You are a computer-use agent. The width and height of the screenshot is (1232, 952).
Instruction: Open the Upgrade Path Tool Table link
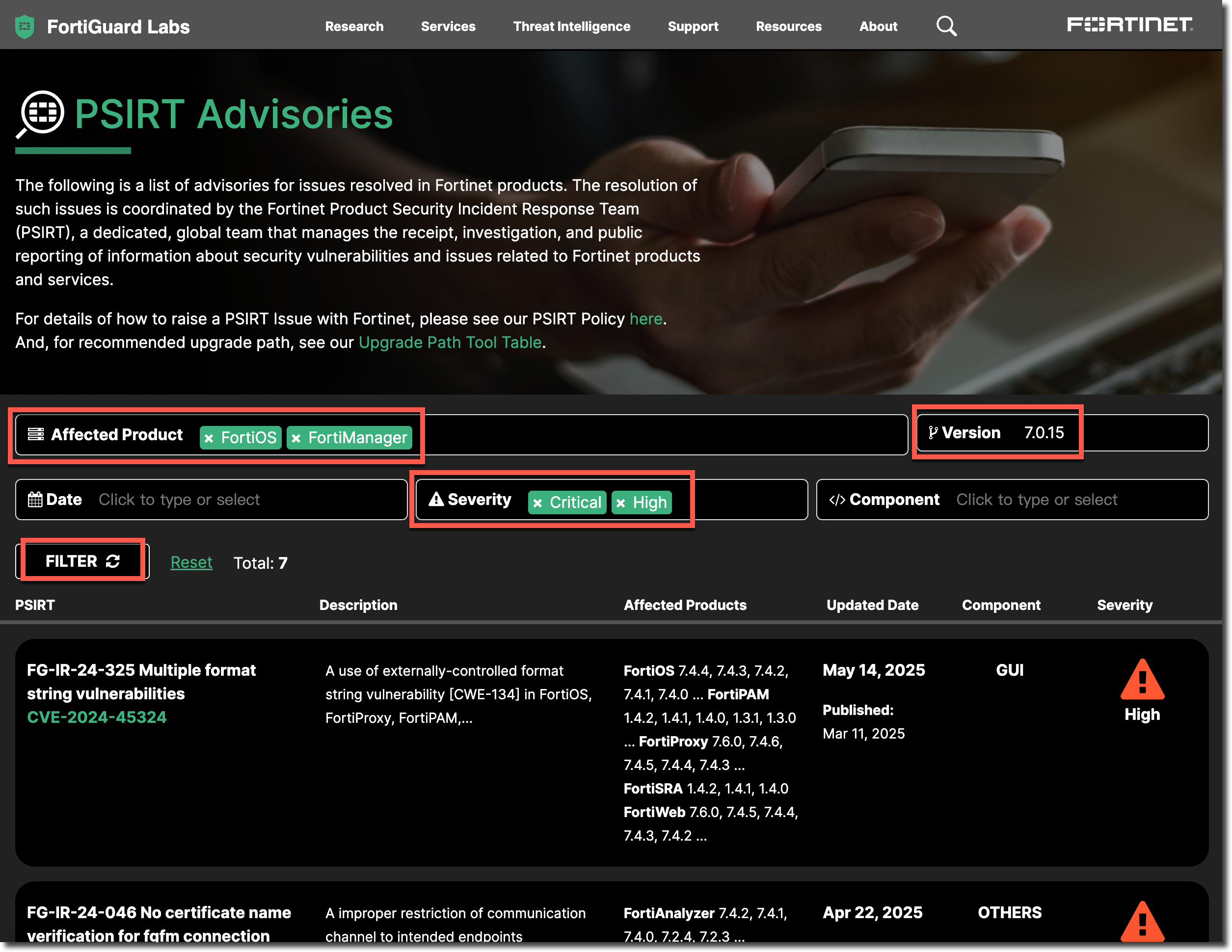(x=450, y=343)
